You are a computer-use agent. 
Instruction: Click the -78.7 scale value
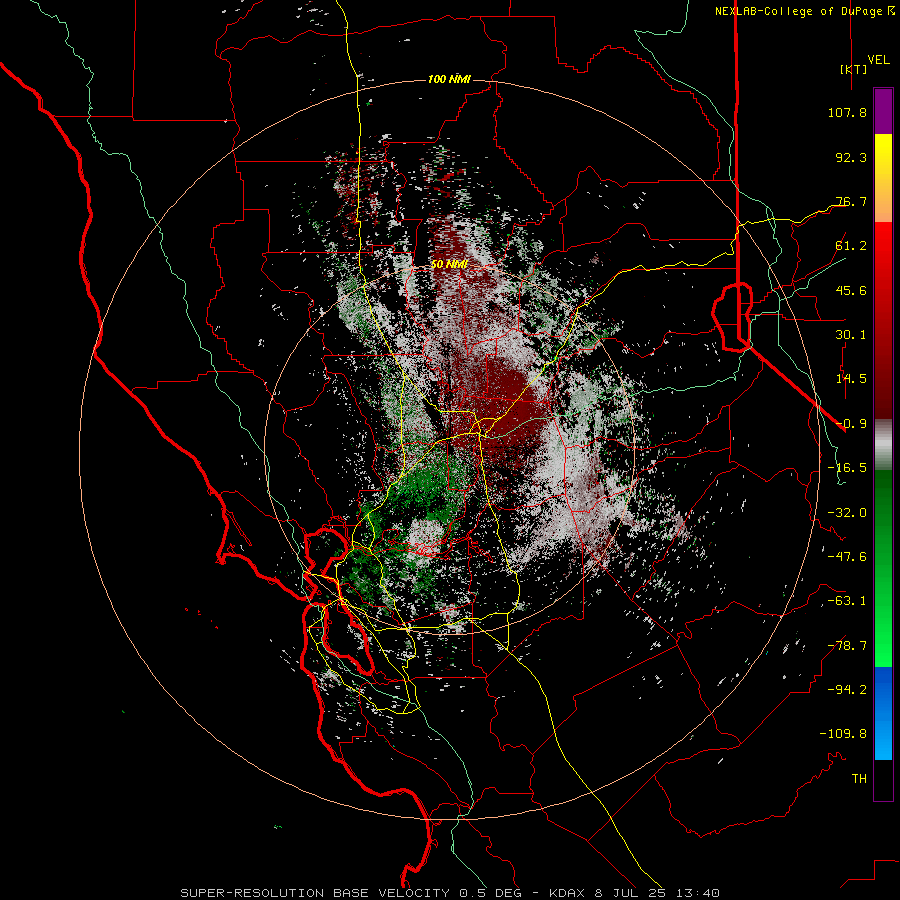pyautogui.click(x=847, y=646)
